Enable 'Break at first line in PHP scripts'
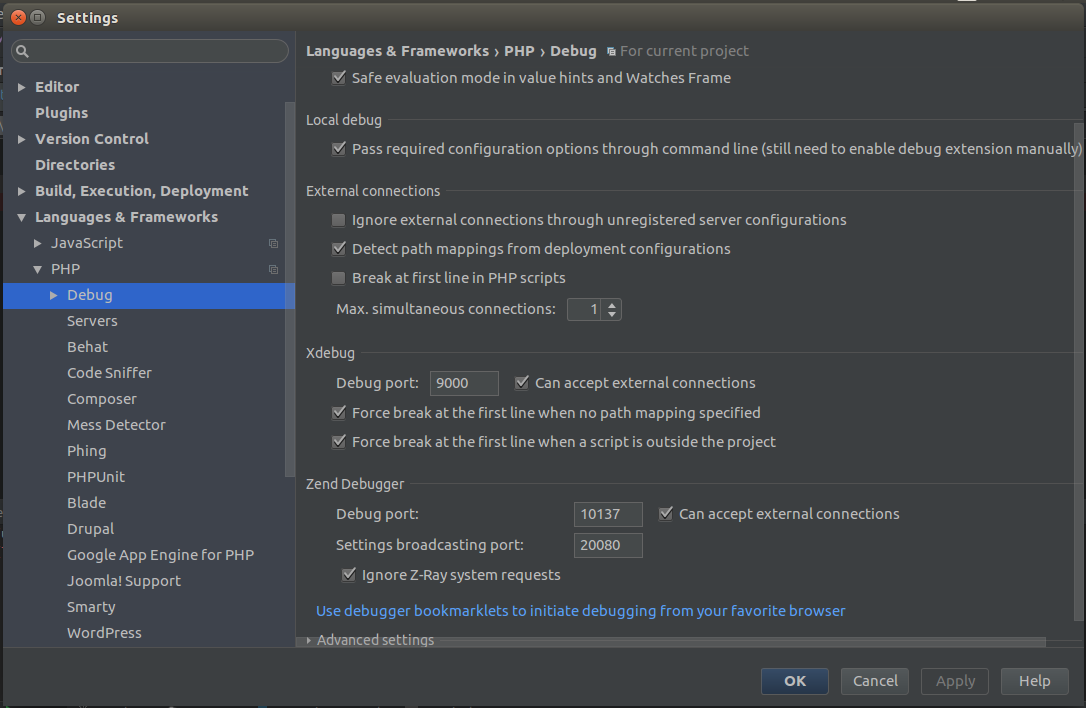The height and width of the screenshot is (708, 1086). [339, 278]
